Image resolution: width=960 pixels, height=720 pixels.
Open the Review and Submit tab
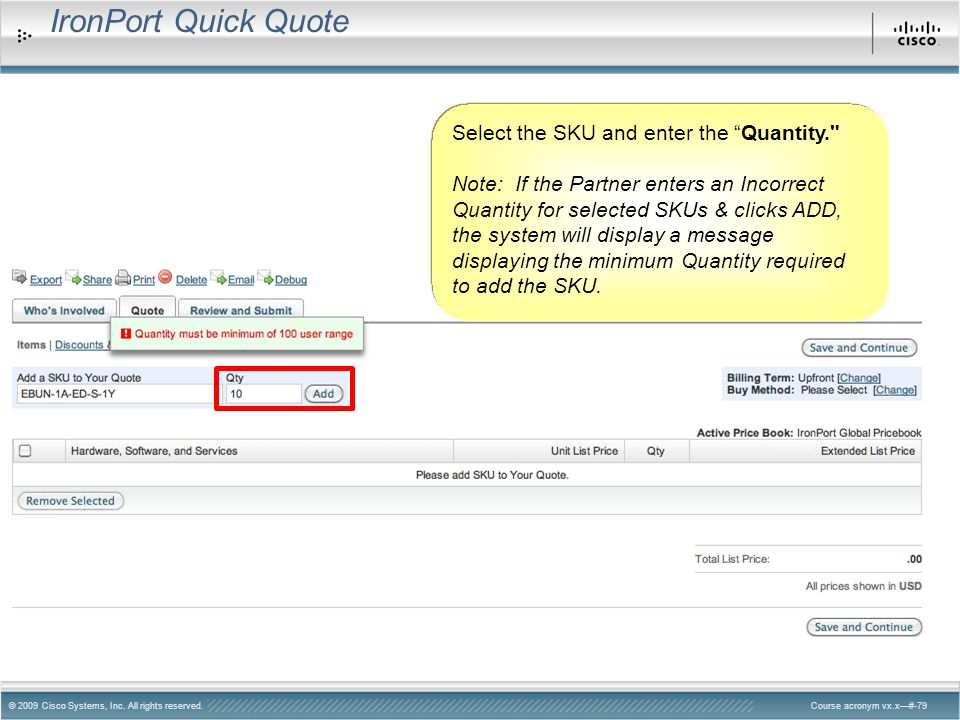point(241,311)
